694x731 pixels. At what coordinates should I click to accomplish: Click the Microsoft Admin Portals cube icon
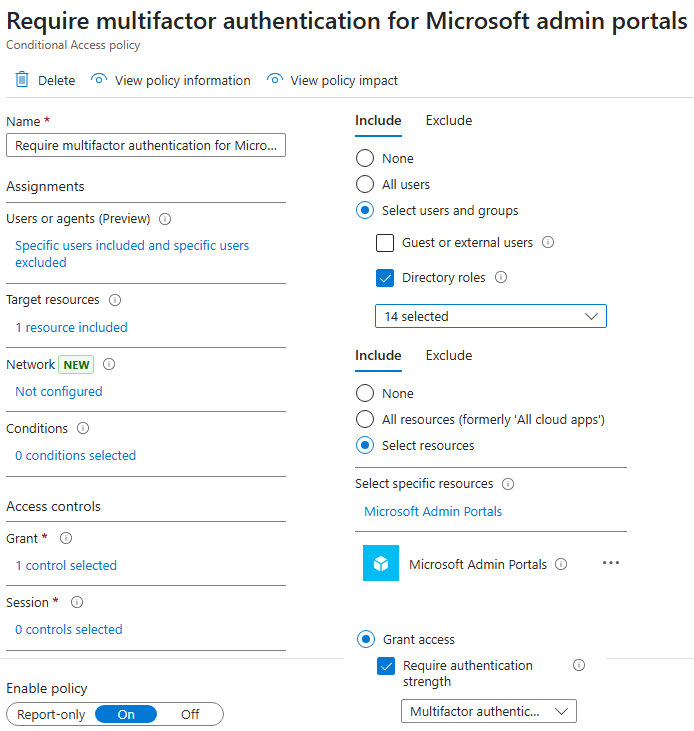click(380, 564)
